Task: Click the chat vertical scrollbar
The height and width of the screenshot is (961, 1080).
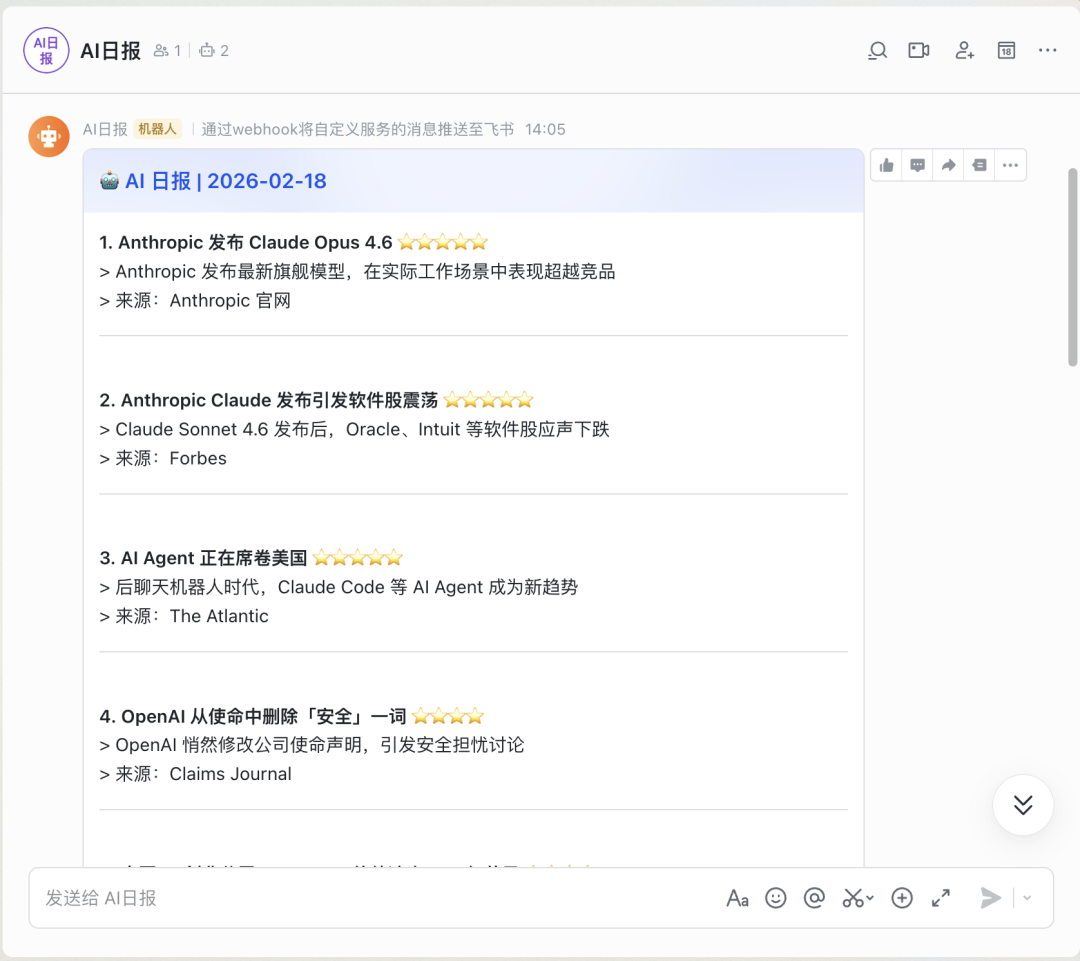Action: (x=1072, y=268)
